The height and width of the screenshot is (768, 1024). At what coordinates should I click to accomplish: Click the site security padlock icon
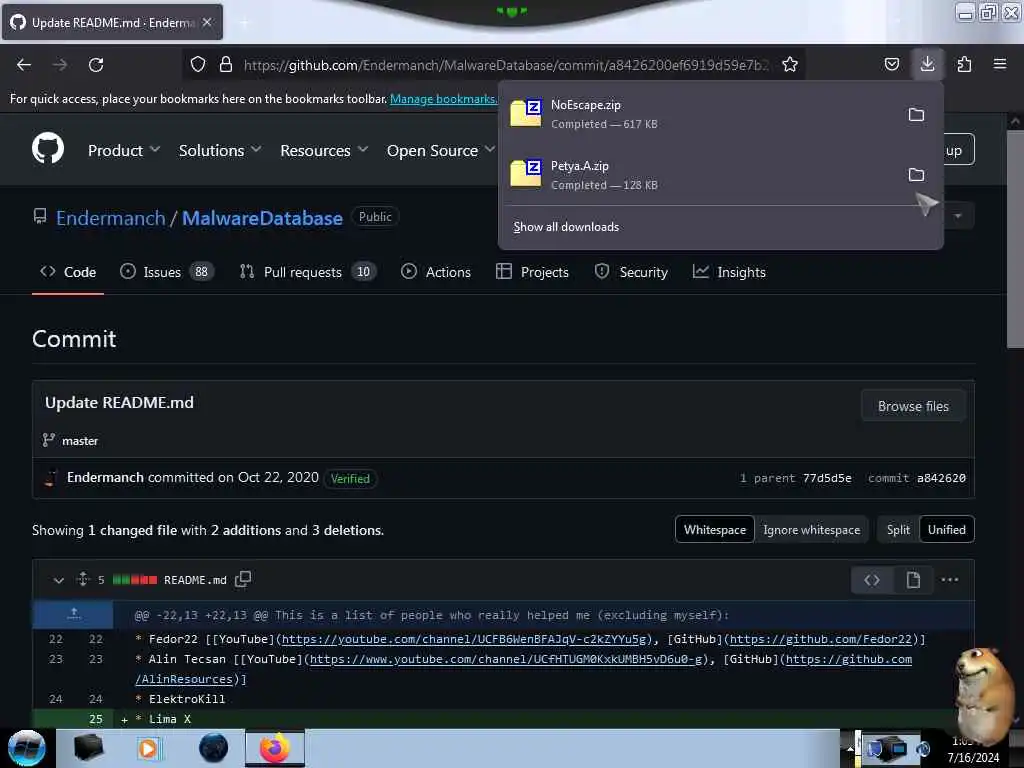click(226, 64)
